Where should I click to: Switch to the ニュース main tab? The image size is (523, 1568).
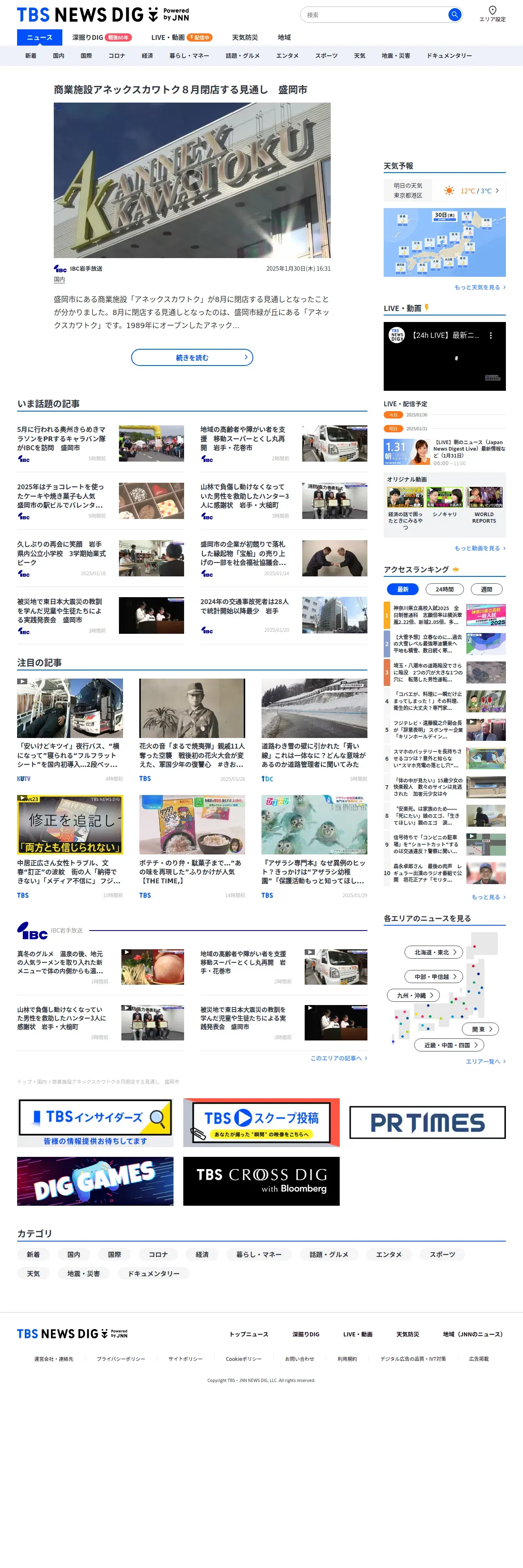(x=40, y=37)
